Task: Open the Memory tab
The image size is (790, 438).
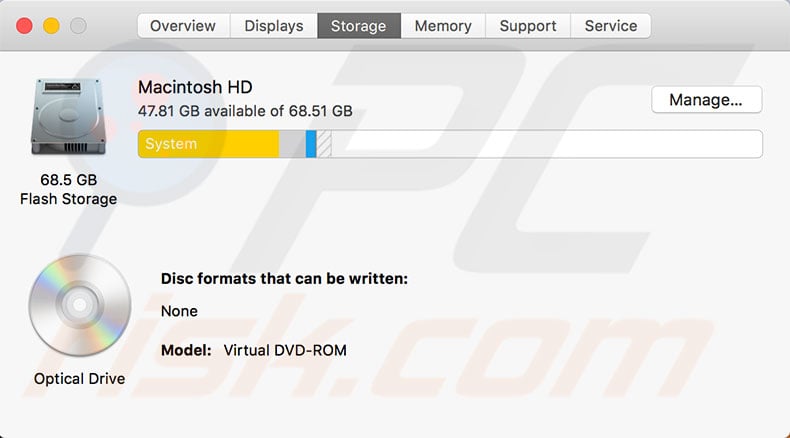Action: click(443, 26)
